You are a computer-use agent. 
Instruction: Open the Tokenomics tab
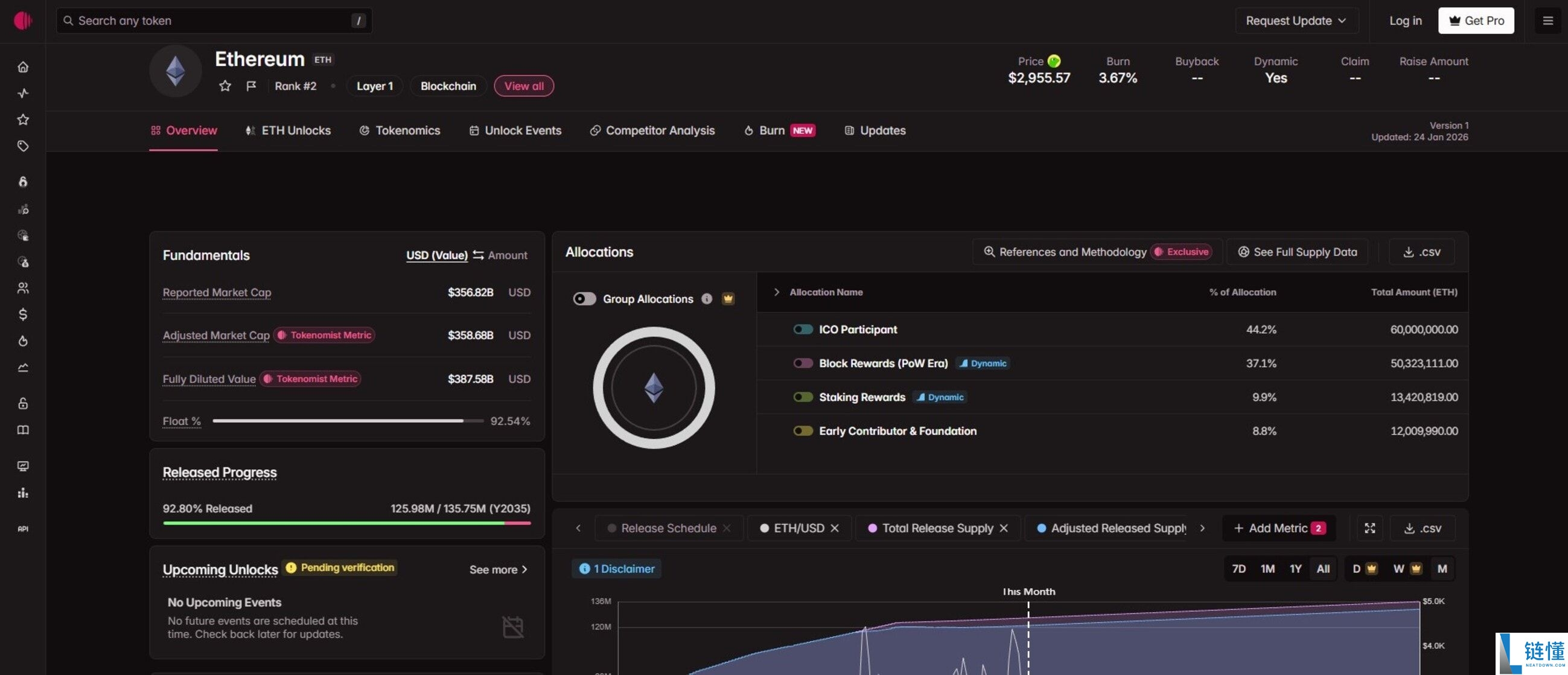(400, 130)
